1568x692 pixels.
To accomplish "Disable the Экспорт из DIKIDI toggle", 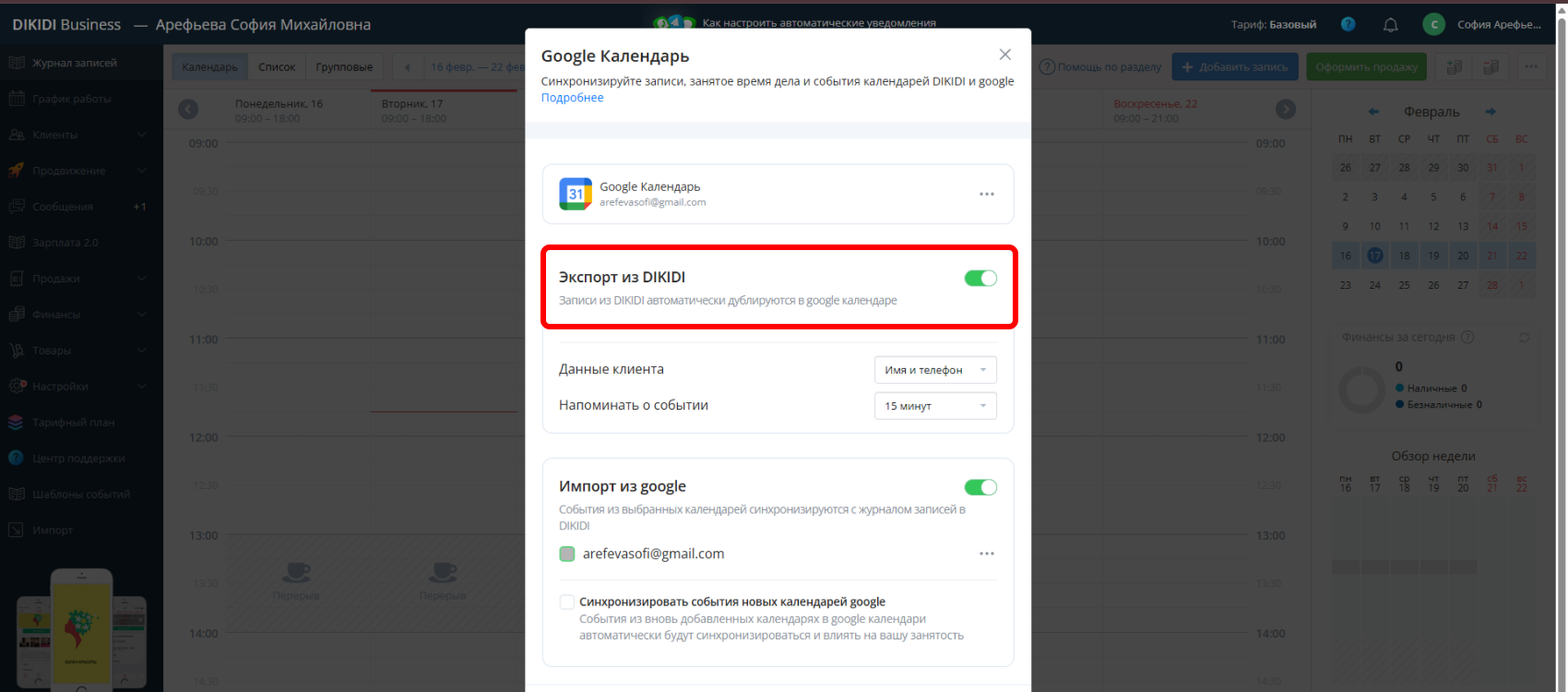I will click(980, 279).
